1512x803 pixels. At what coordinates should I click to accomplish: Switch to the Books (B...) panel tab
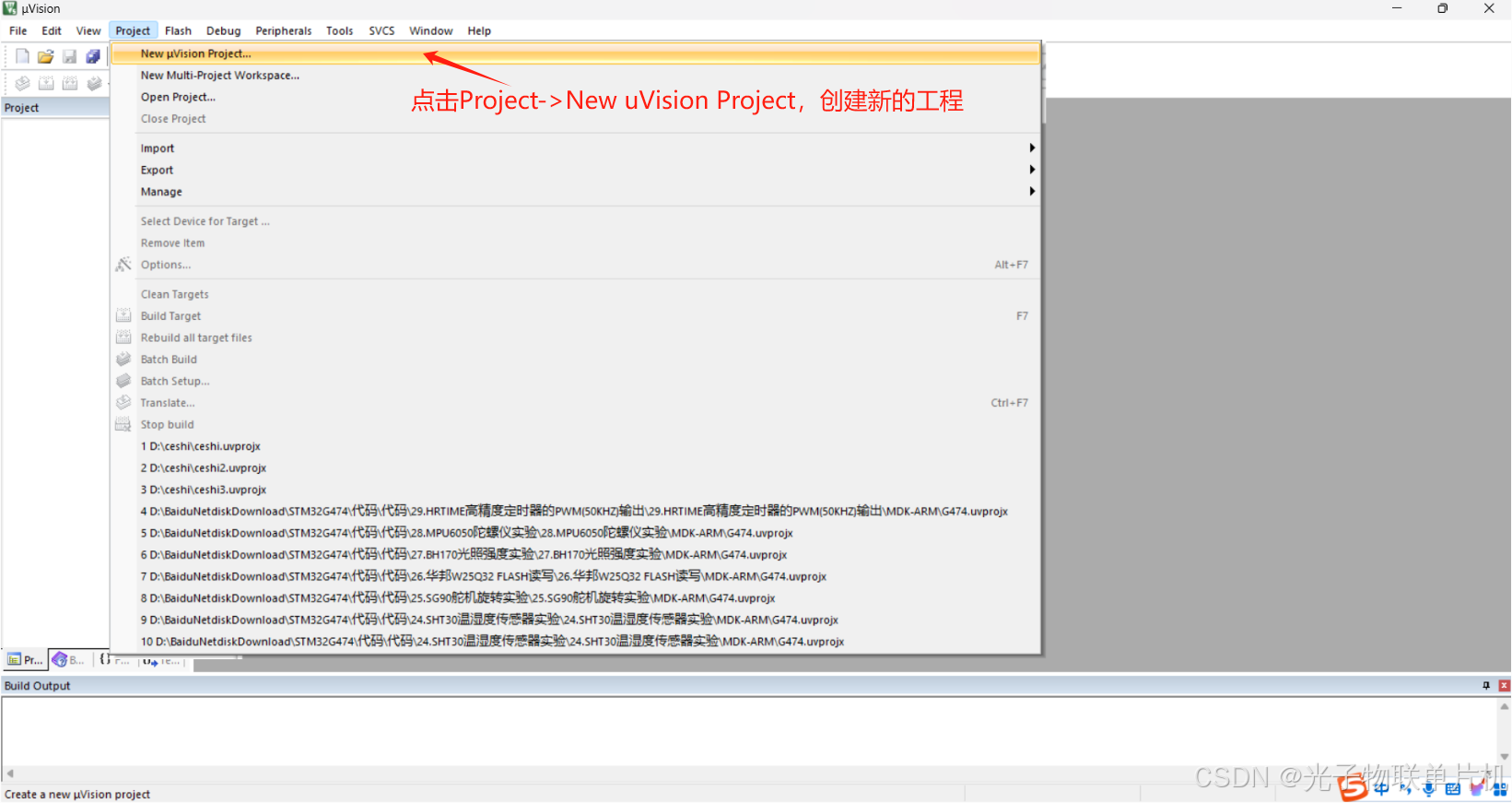(x=70, y=659)
